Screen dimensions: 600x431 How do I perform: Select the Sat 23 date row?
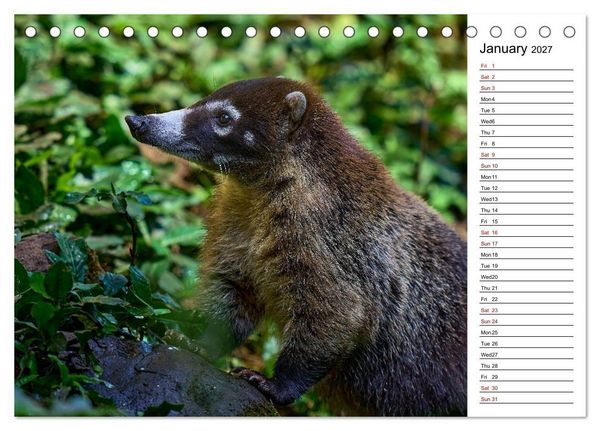coord(527,310)
